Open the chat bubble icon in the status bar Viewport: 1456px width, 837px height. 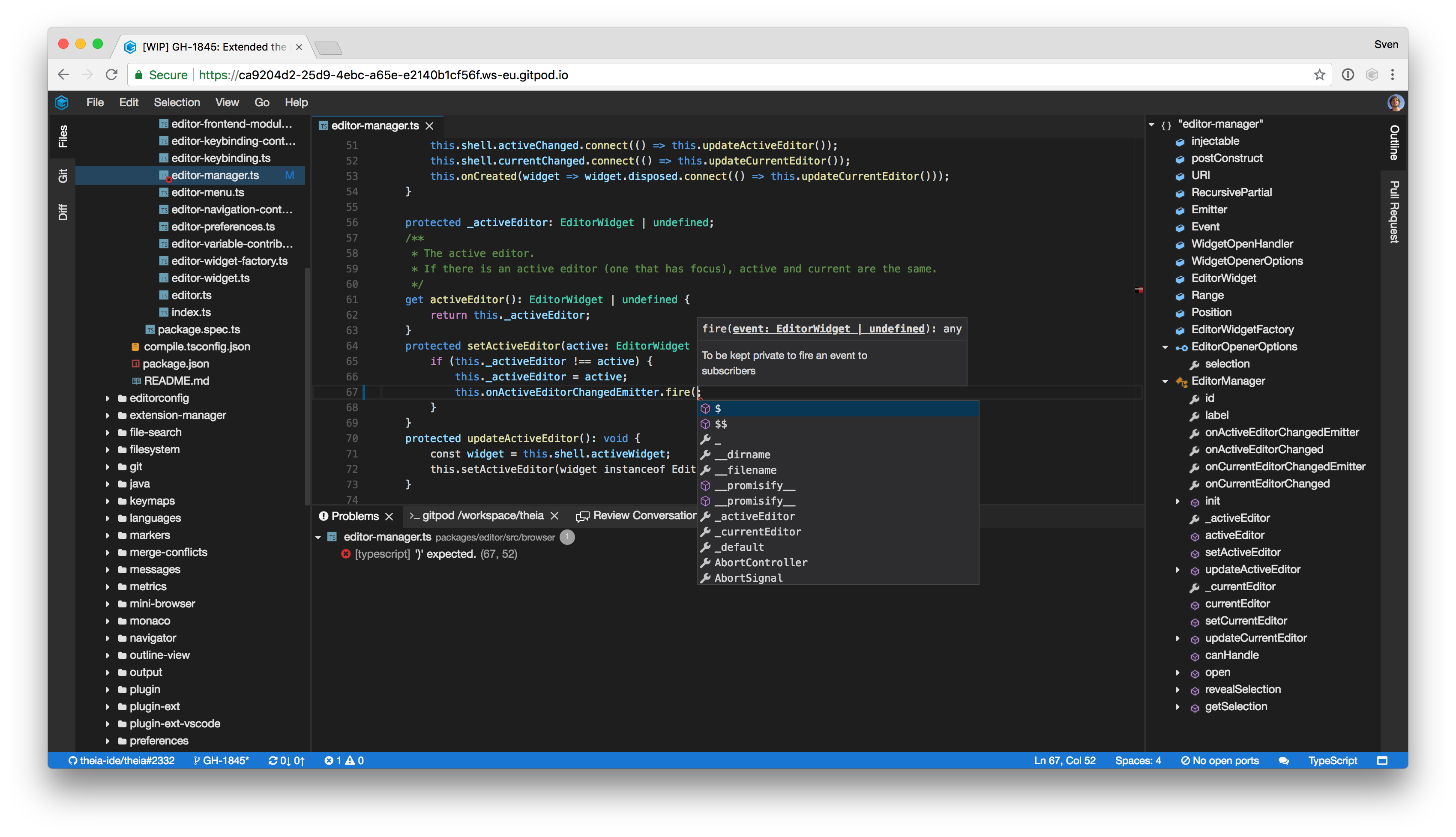pyautogui.click(x=1283, y=761)
